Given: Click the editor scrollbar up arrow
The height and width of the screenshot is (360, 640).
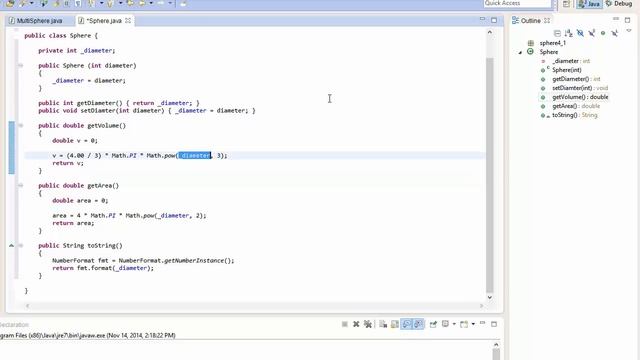Looking at the screenshot, I should (x=490, y=32).
